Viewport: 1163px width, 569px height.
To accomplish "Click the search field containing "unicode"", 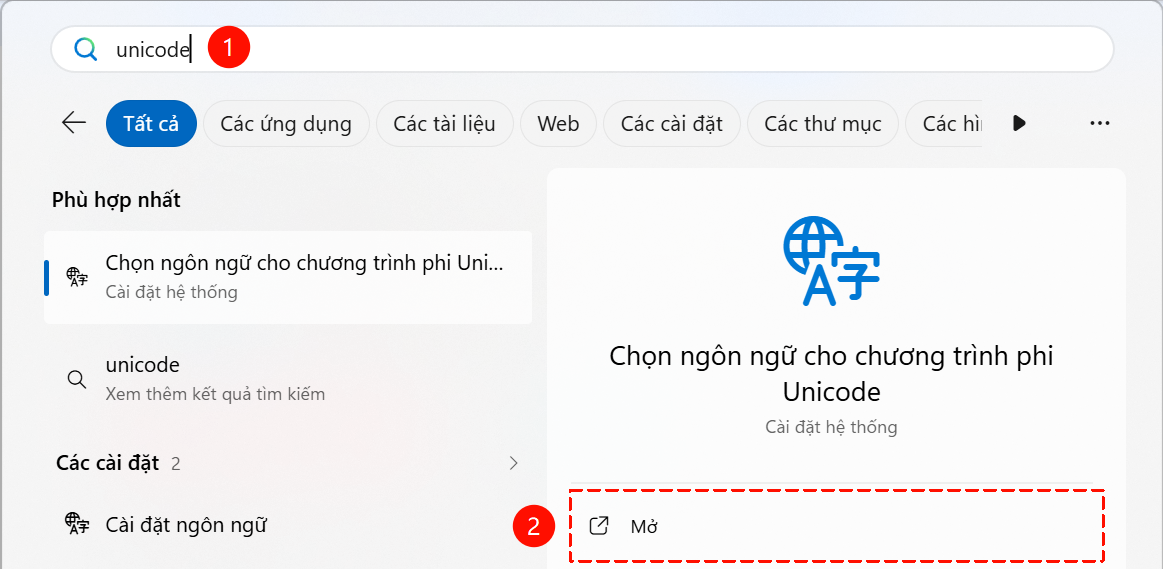I will click(x=600, y=49).
